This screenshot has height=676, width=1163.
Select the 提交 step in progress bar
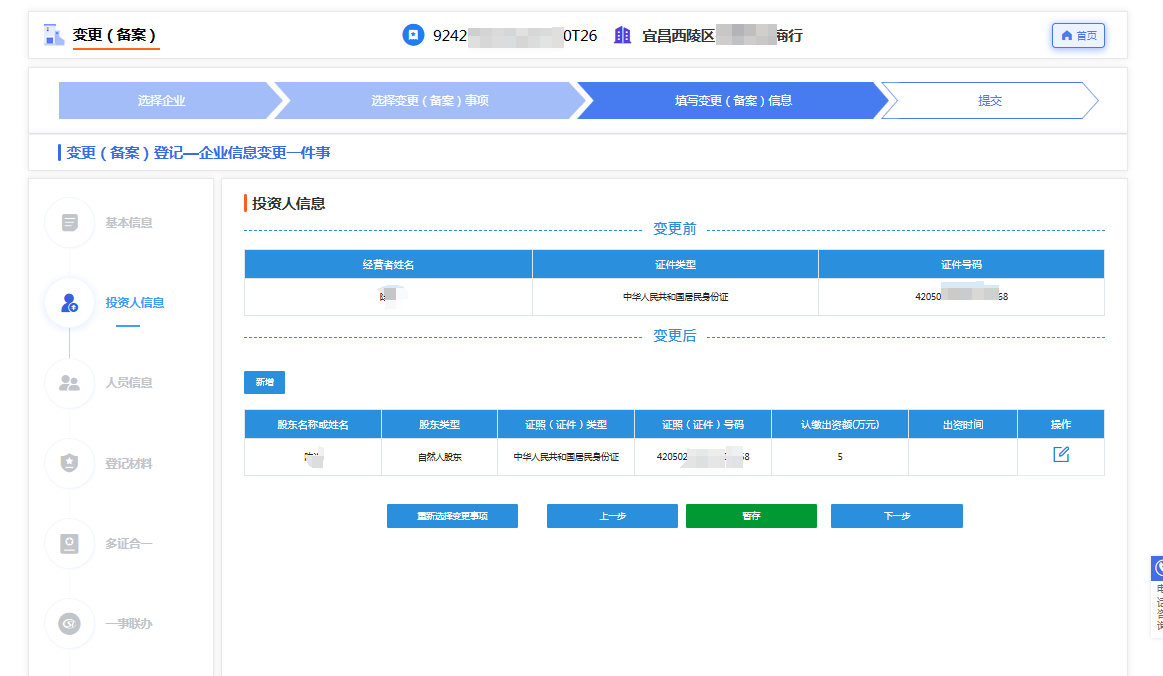989,101
